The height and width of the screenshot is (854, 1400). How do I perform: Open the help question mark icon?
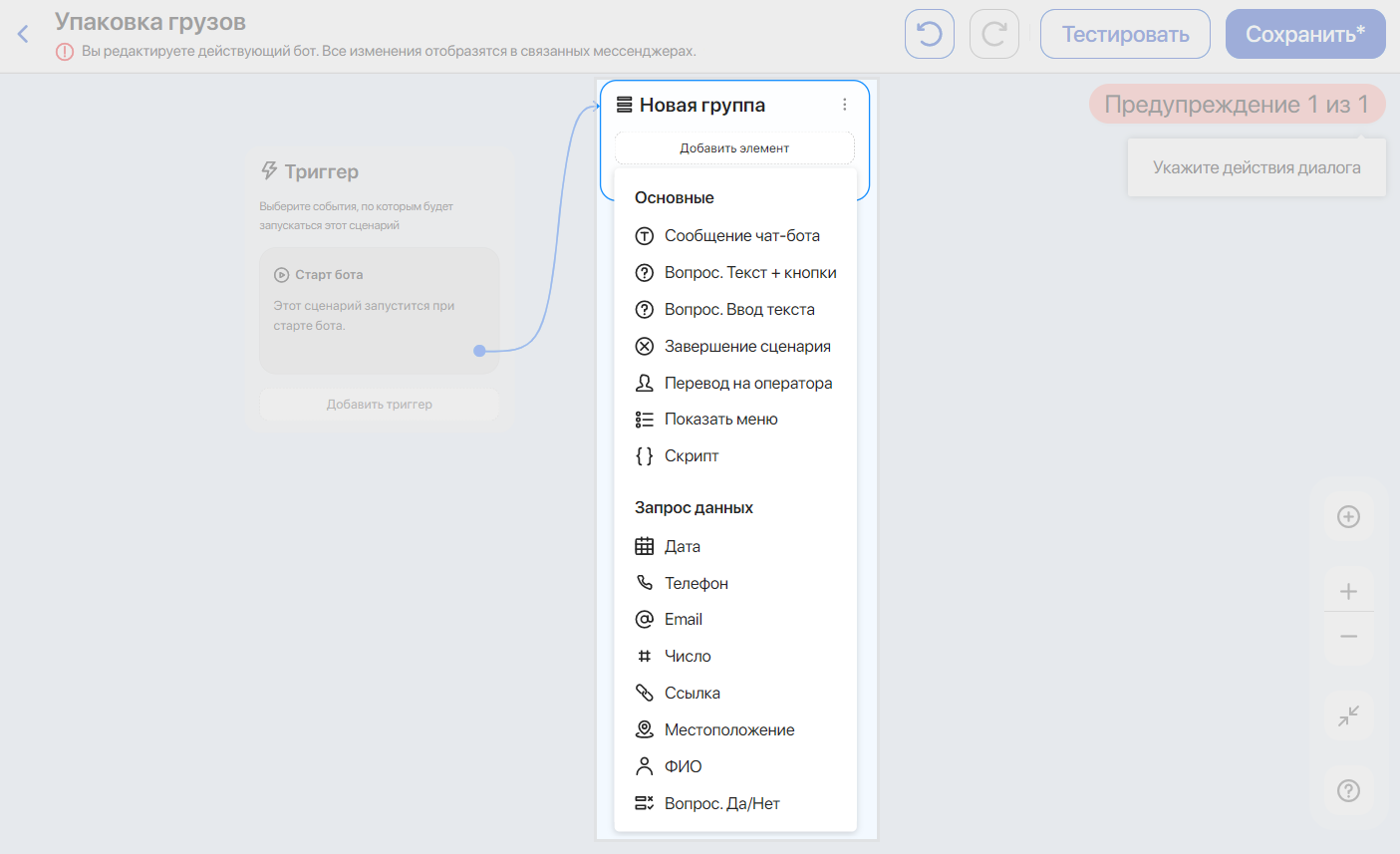coord(1348,790)
